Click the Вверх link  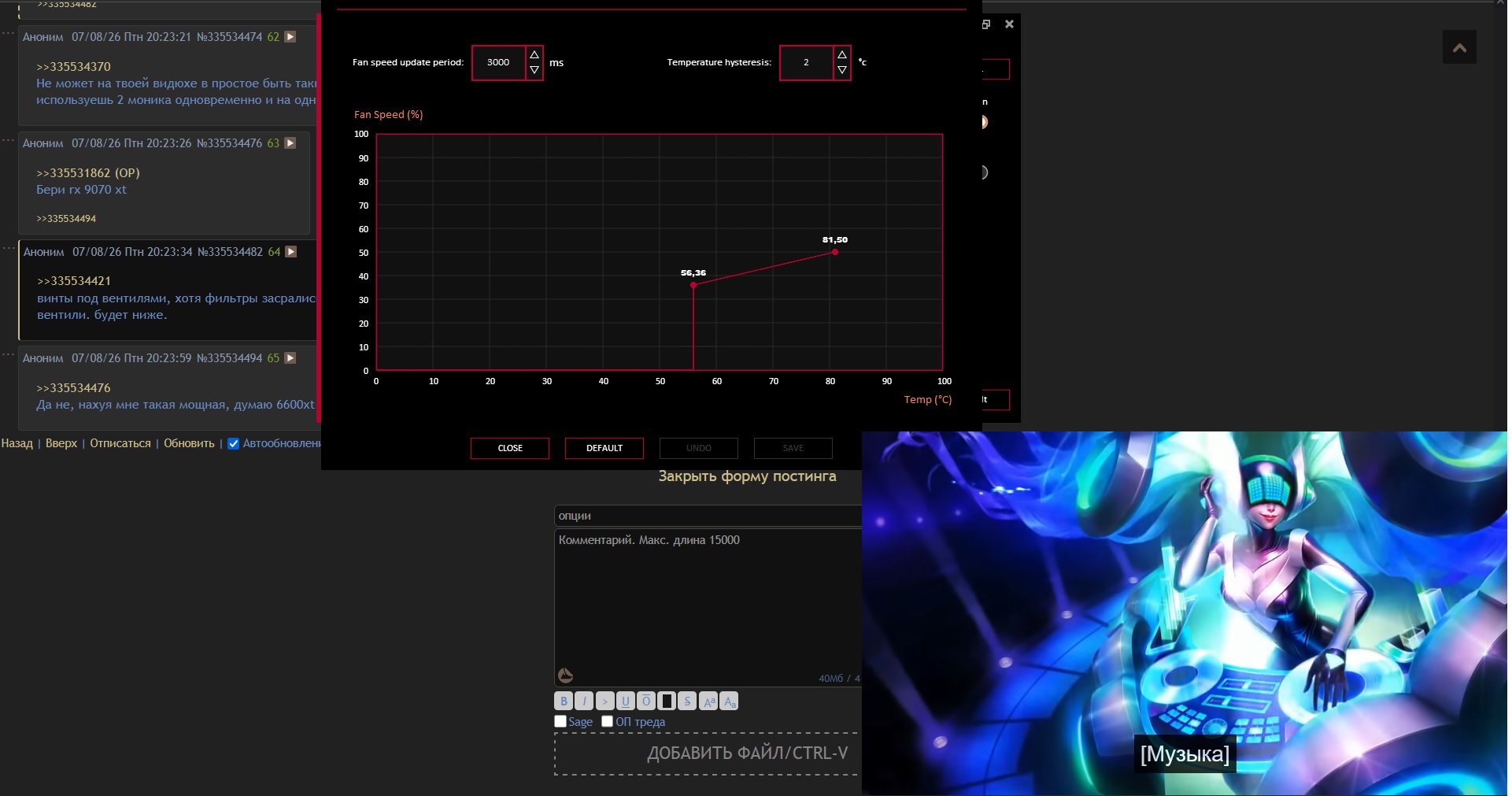point(61,443)
